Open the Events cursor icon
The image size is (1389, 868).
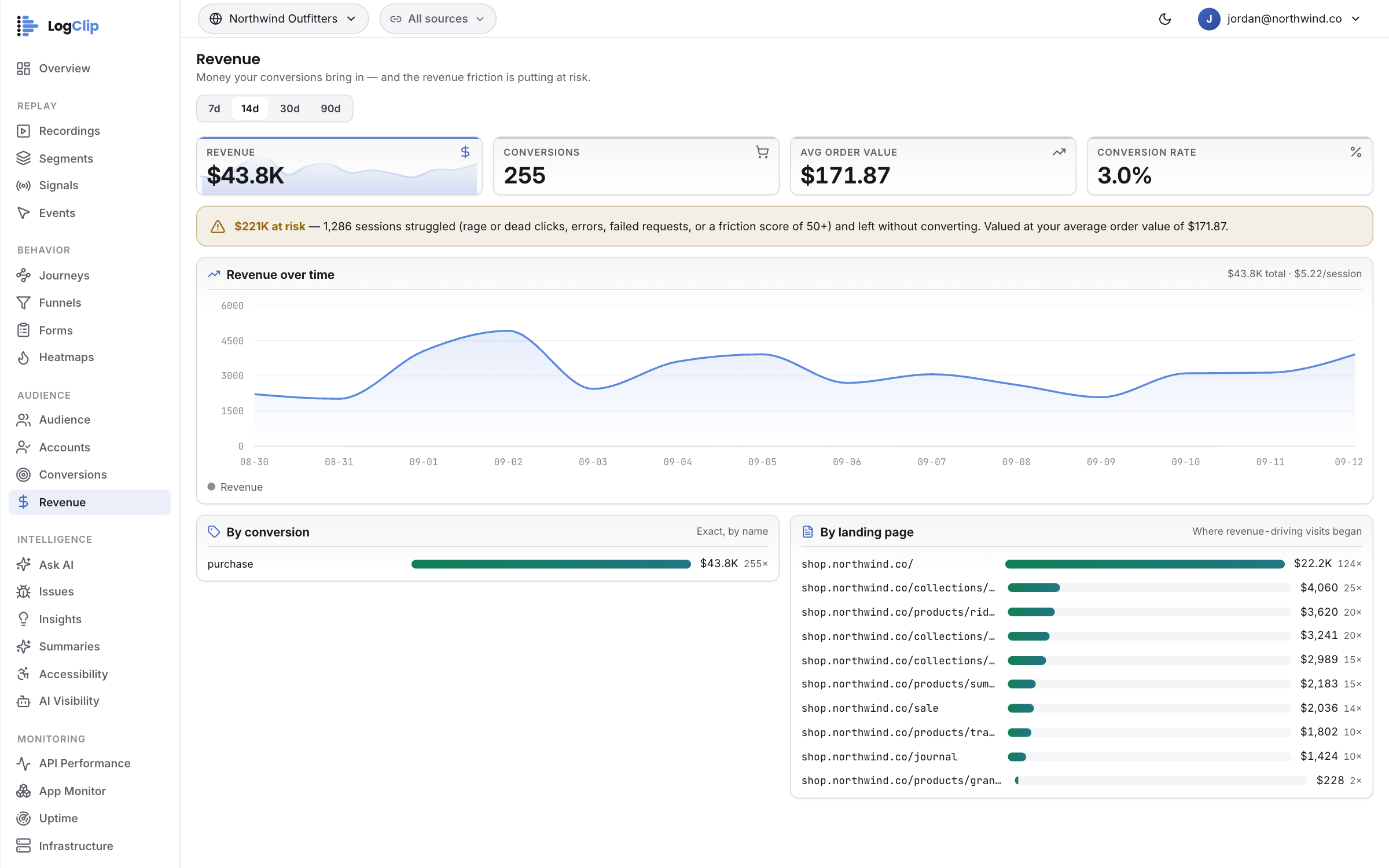coord(23,213)
